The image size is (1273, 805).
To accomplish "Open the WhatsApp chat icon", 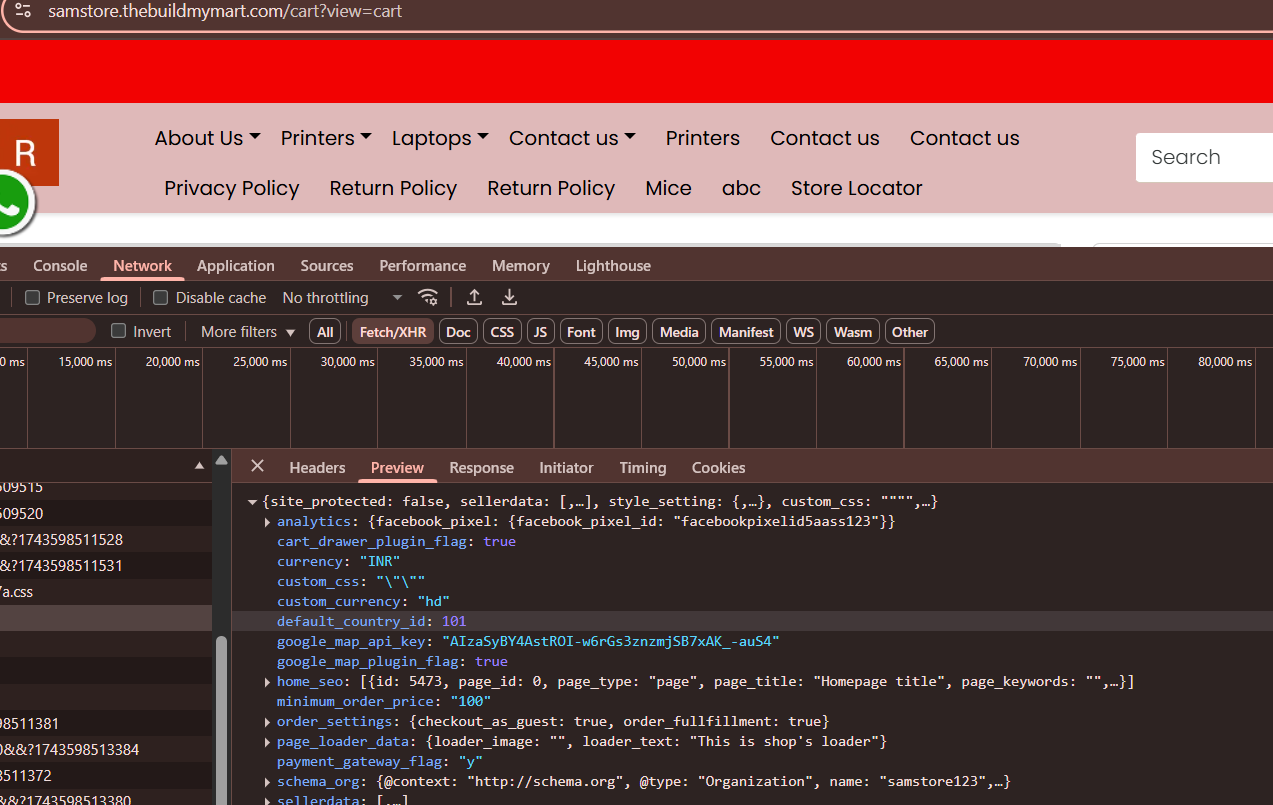I will tap(8, 204).
